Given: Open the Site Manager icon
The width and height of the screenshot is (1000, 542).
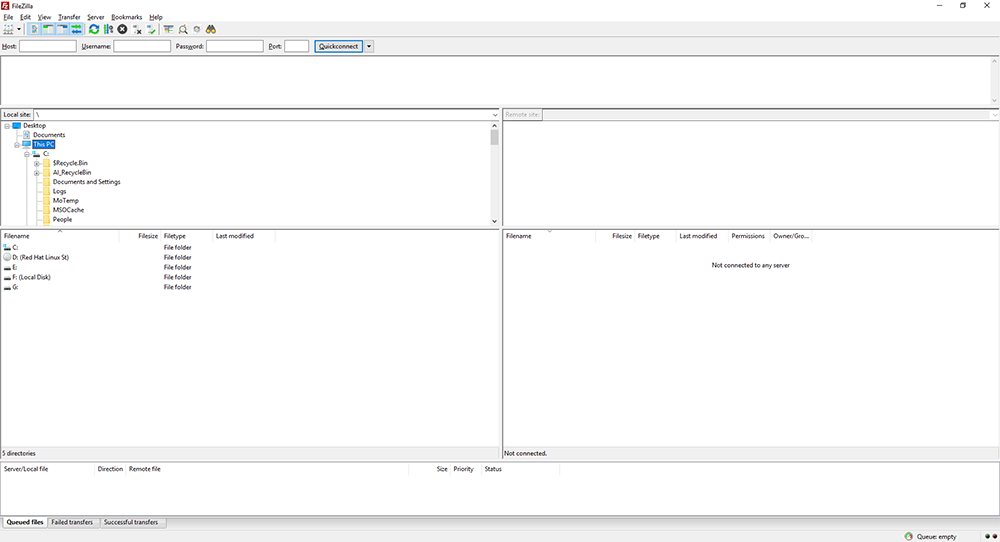Looking at the screenshot, I should (x=8, y=29).
